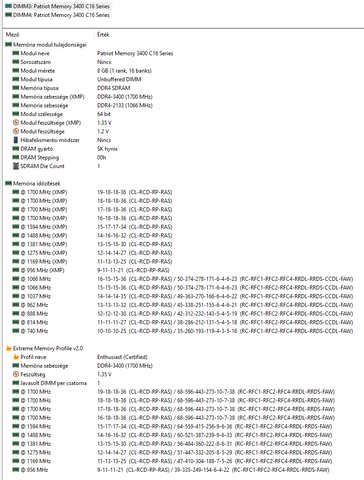Click the Memória időzítések group icon
364x480 pixels.
pos(8,183)
